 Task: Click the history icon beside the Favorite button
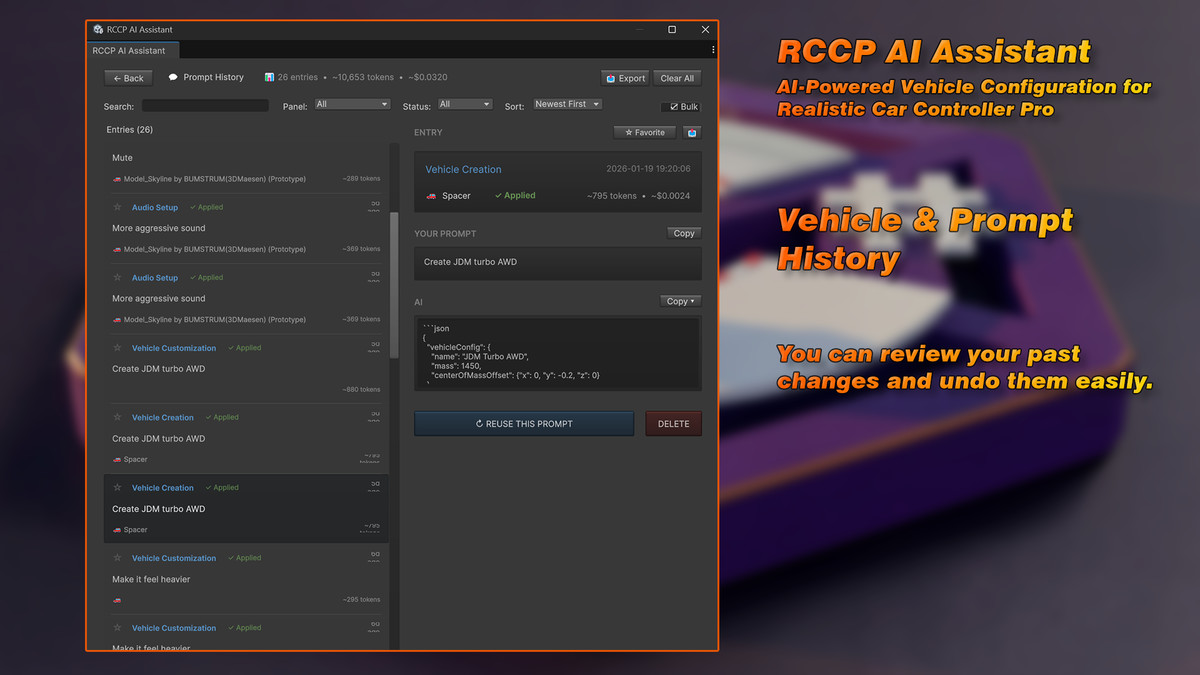(x=692, y=131)
